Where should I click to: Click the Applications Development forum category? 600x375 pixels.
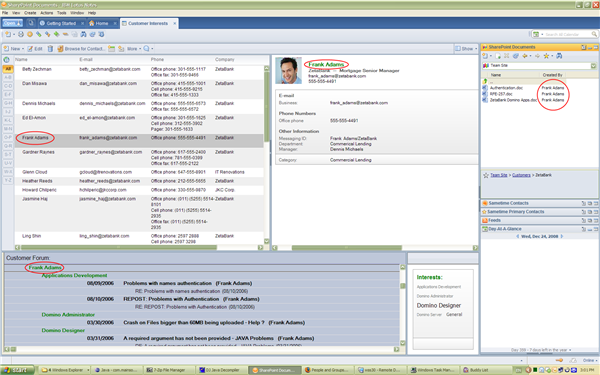tap(74, 276)
